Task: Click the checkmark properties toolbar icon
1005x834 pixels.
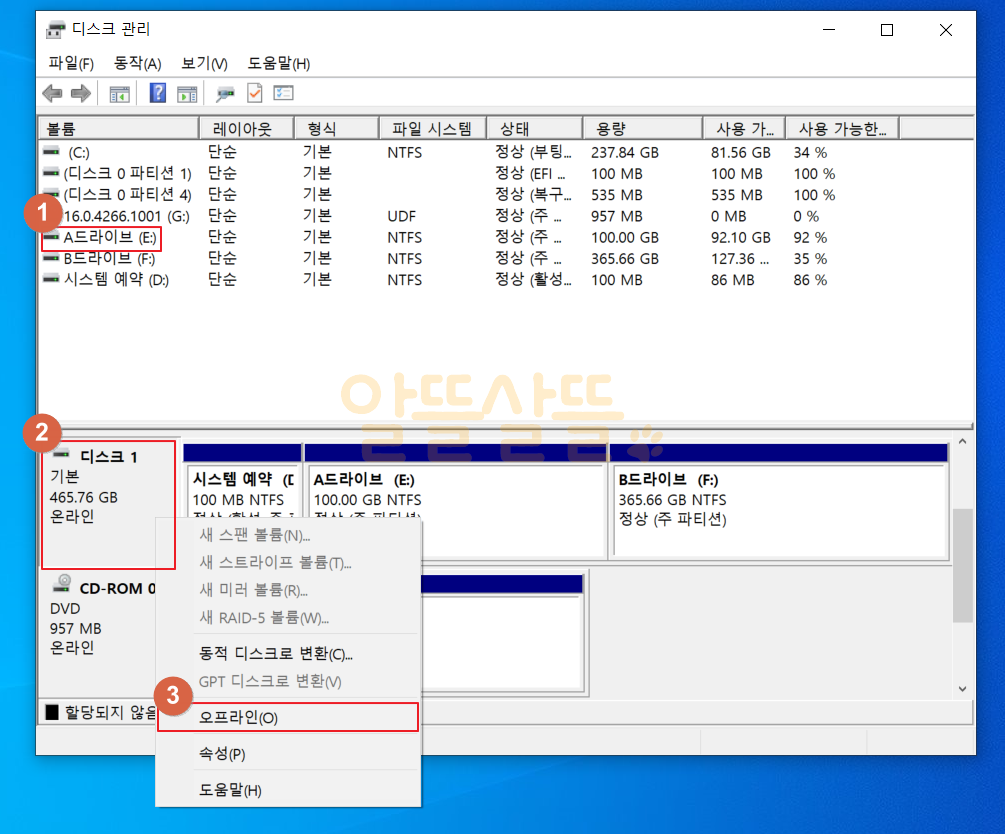Action: coord(254,94)
